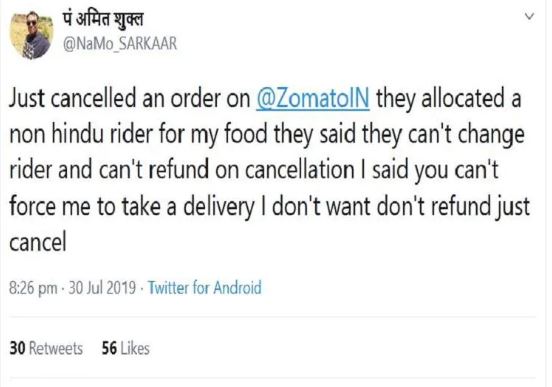Click the word 'Retweets' label
This screenshot has width=552, height=387.
tap(56, 348)
